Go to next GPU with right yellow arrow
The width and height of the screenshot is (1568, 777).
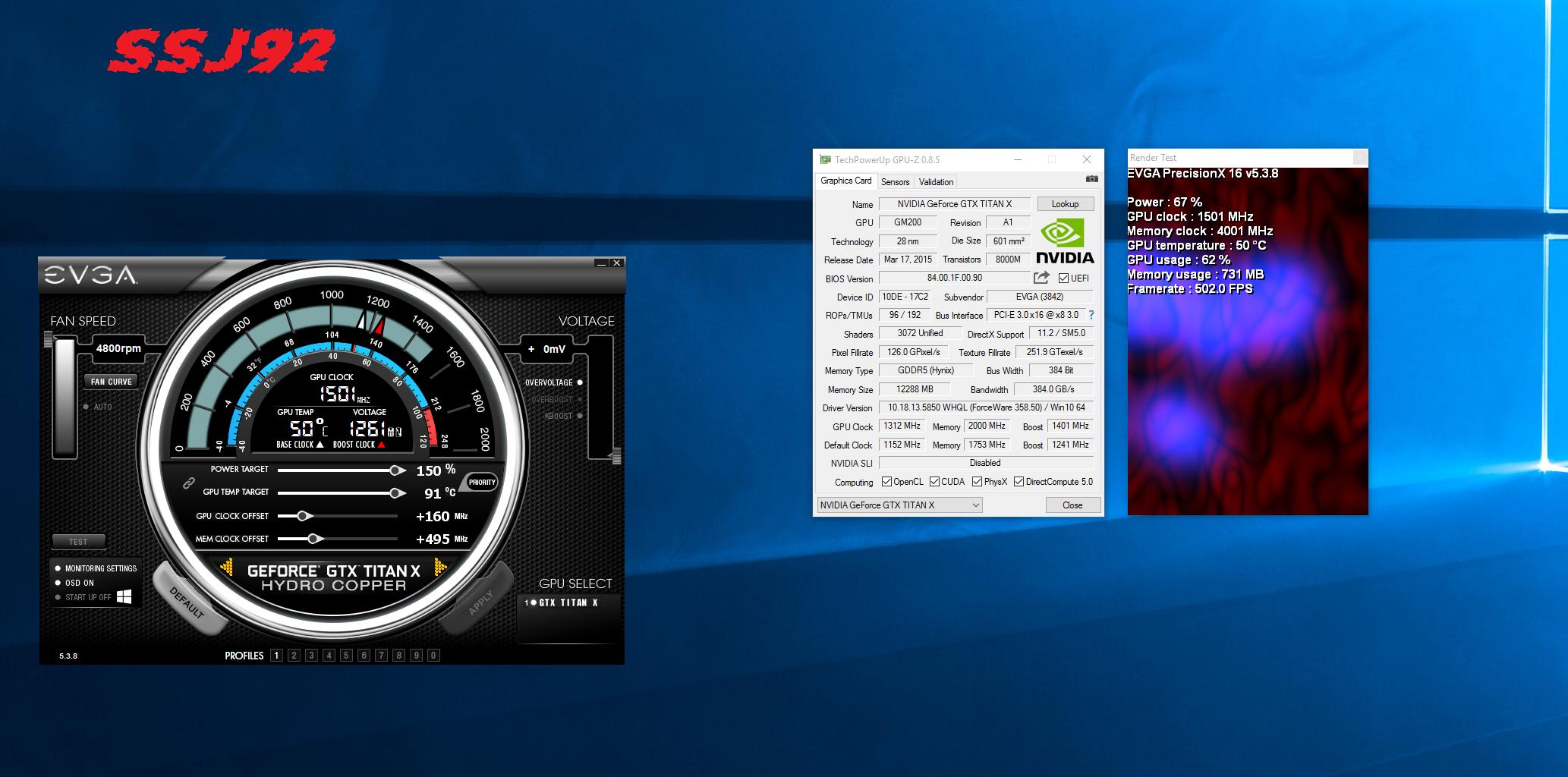tap(440, 567)
